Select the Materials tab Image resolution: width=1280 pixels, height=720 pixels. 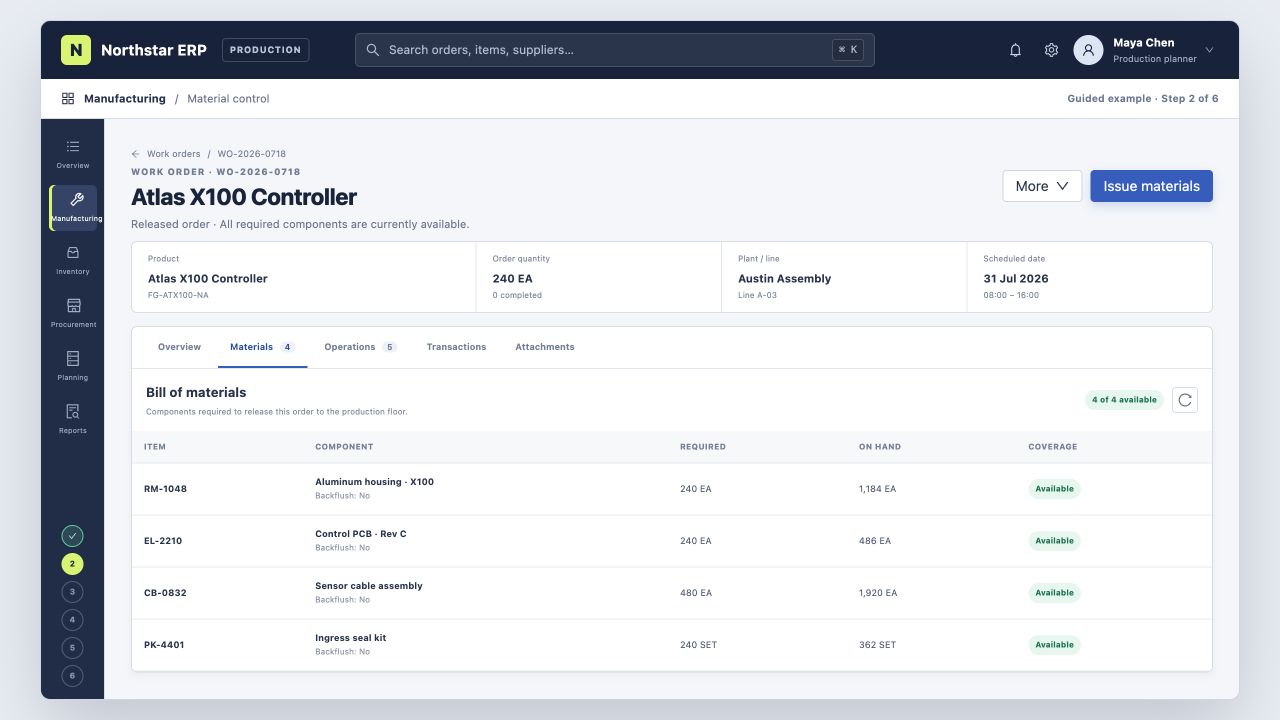pos(262,347)
